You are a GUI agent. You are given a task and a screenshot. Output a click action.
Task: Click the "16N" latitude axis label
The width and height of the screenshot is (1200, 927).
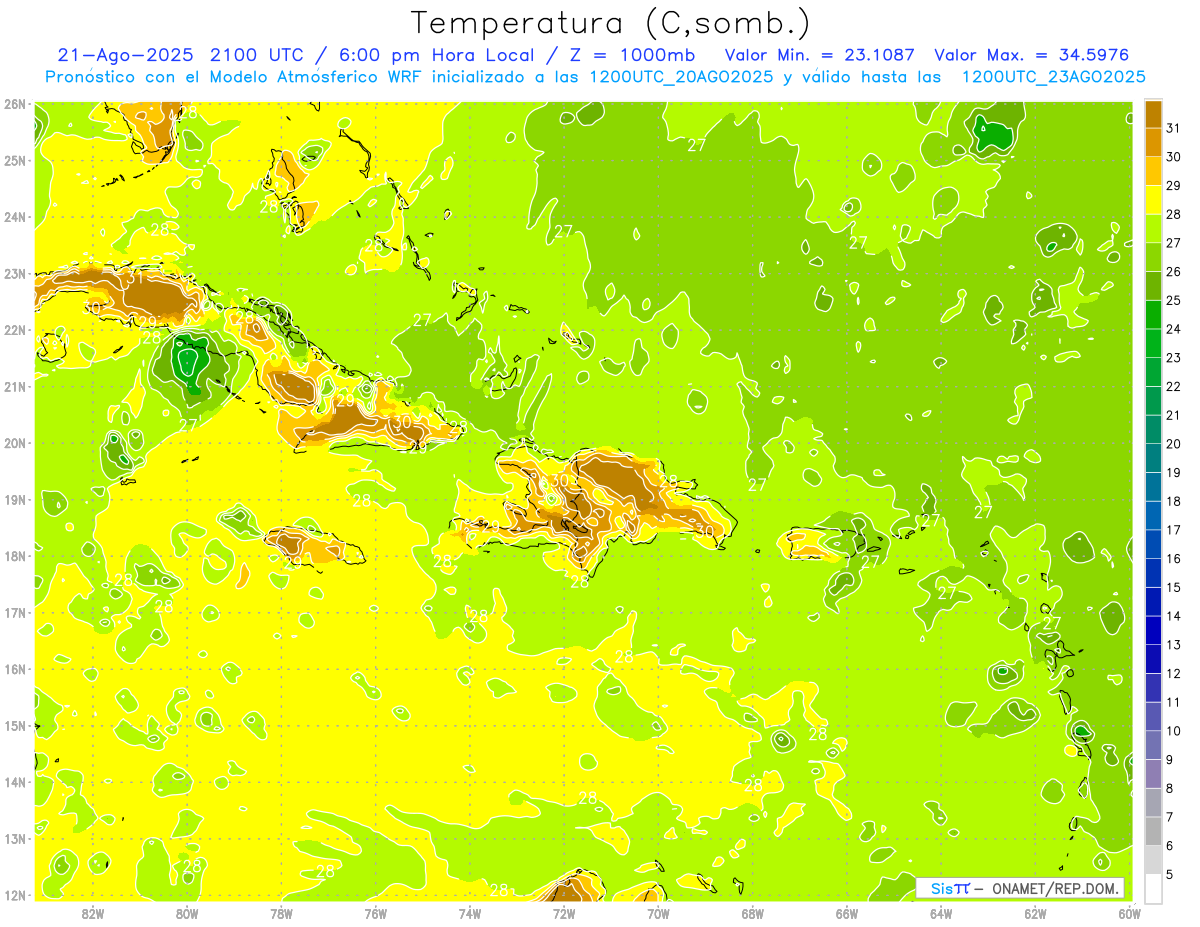[x=14, y=669]
